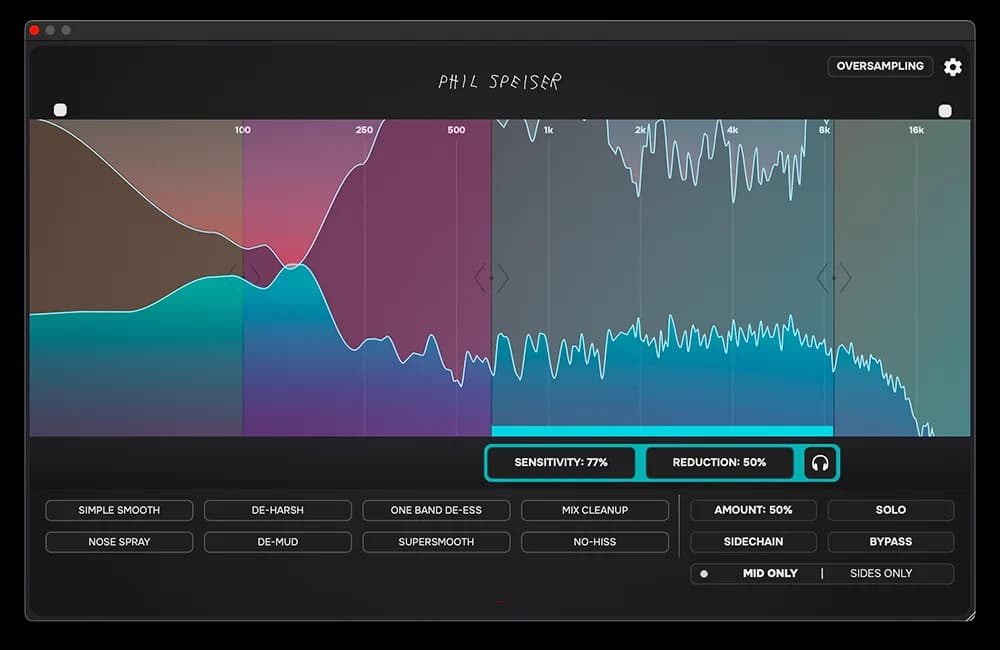Select the NOSE SPRAY preset
The image size is (1000, 650).
119,542
